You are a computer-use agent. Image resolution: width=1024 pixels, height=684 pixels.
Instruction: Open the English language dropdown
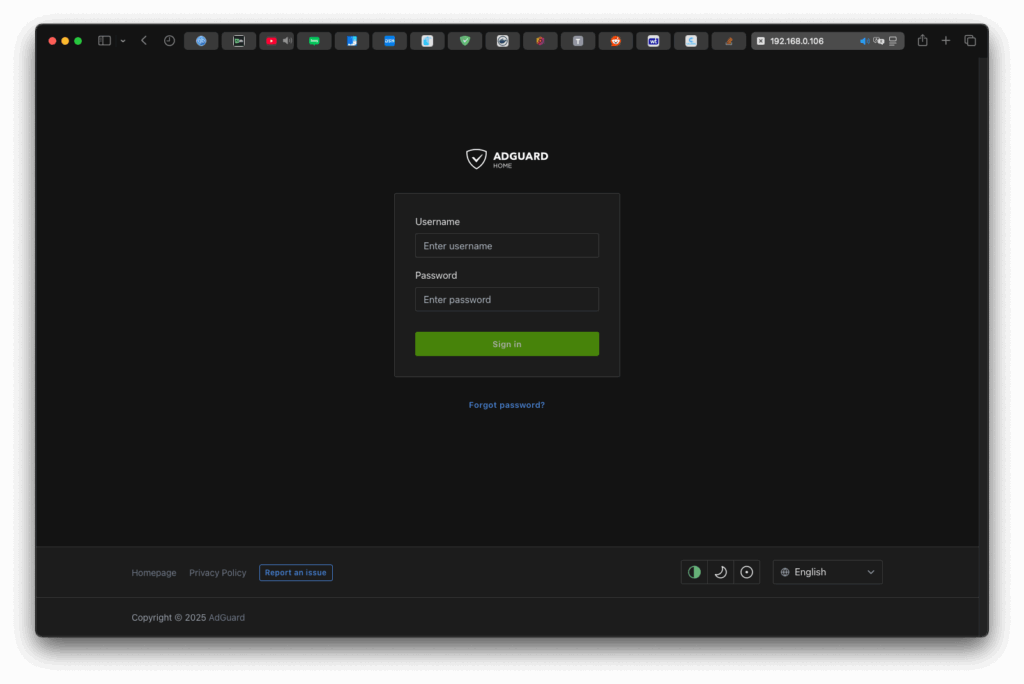coord(827,572)
